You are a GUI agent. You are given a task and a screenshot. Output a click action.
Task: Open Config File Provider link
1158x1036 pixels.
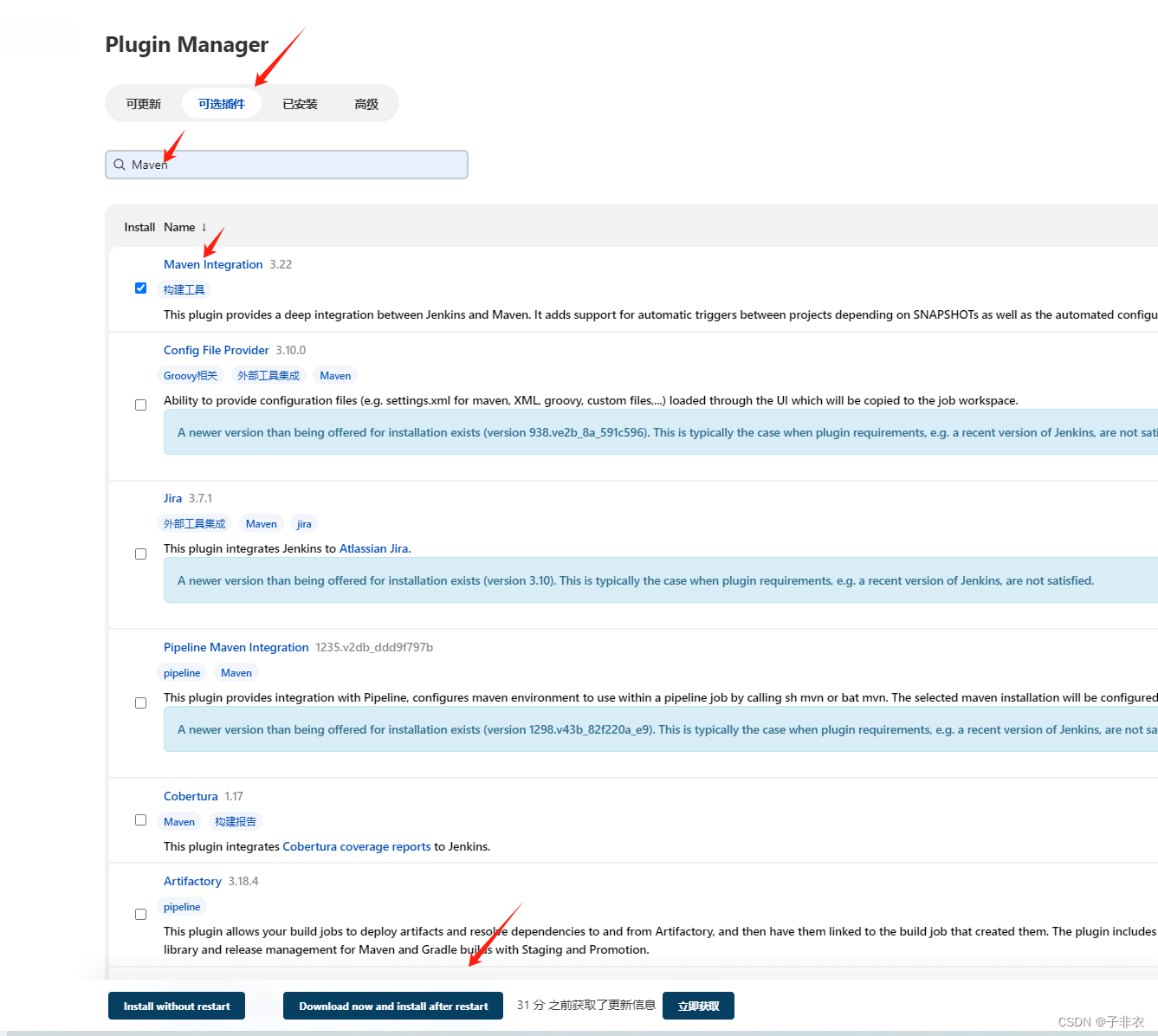tap(217, 350)
